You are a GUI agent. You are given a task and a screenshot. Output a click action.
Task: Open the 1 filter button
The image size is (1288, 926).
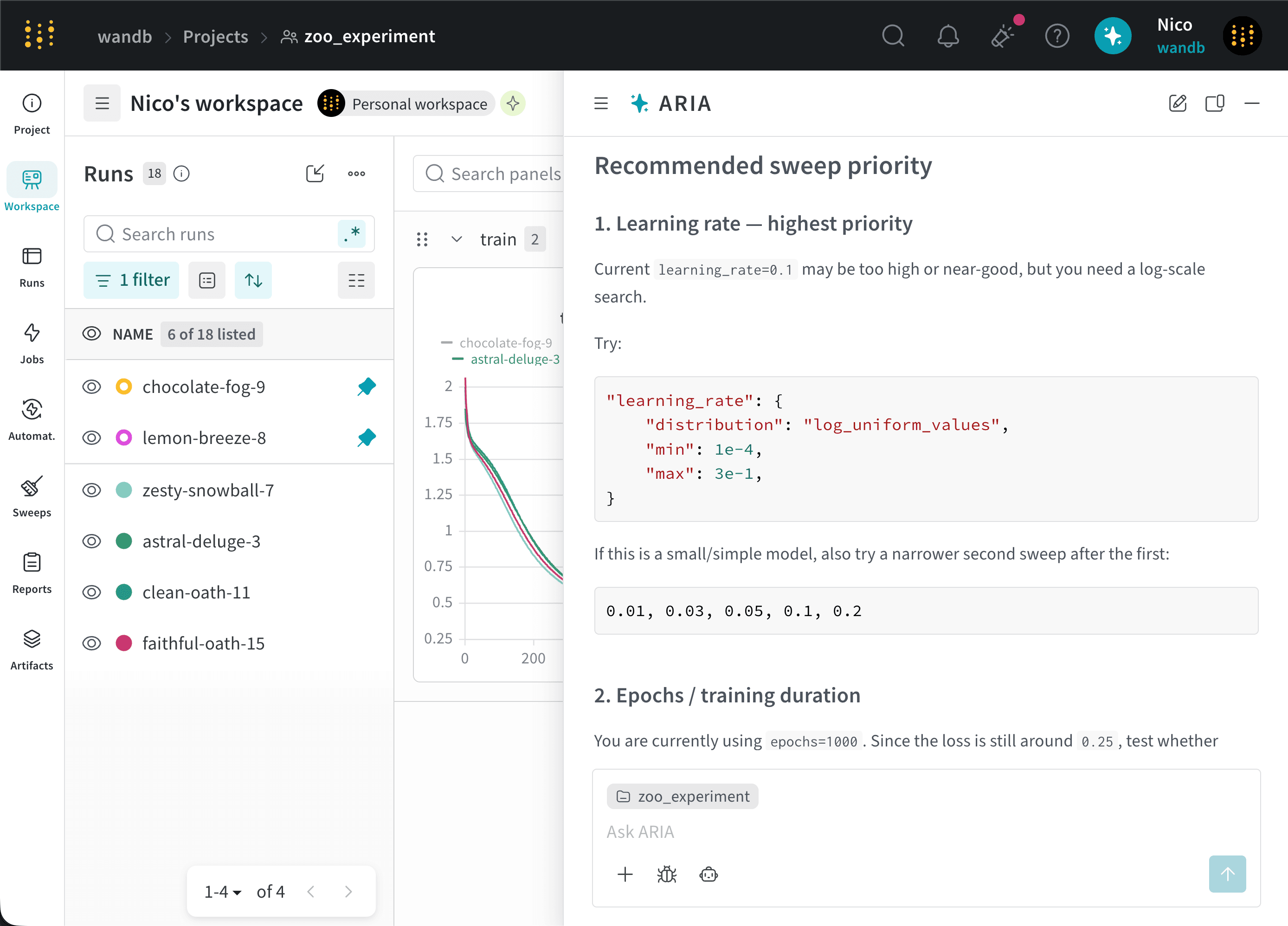(x=131, y=281)
